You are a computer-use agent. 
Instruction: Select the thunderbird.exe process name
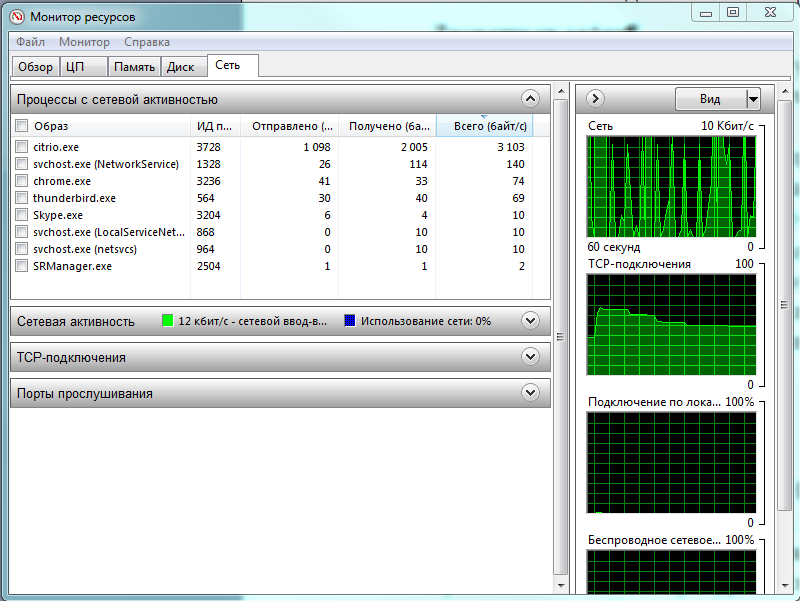point(74,198)
